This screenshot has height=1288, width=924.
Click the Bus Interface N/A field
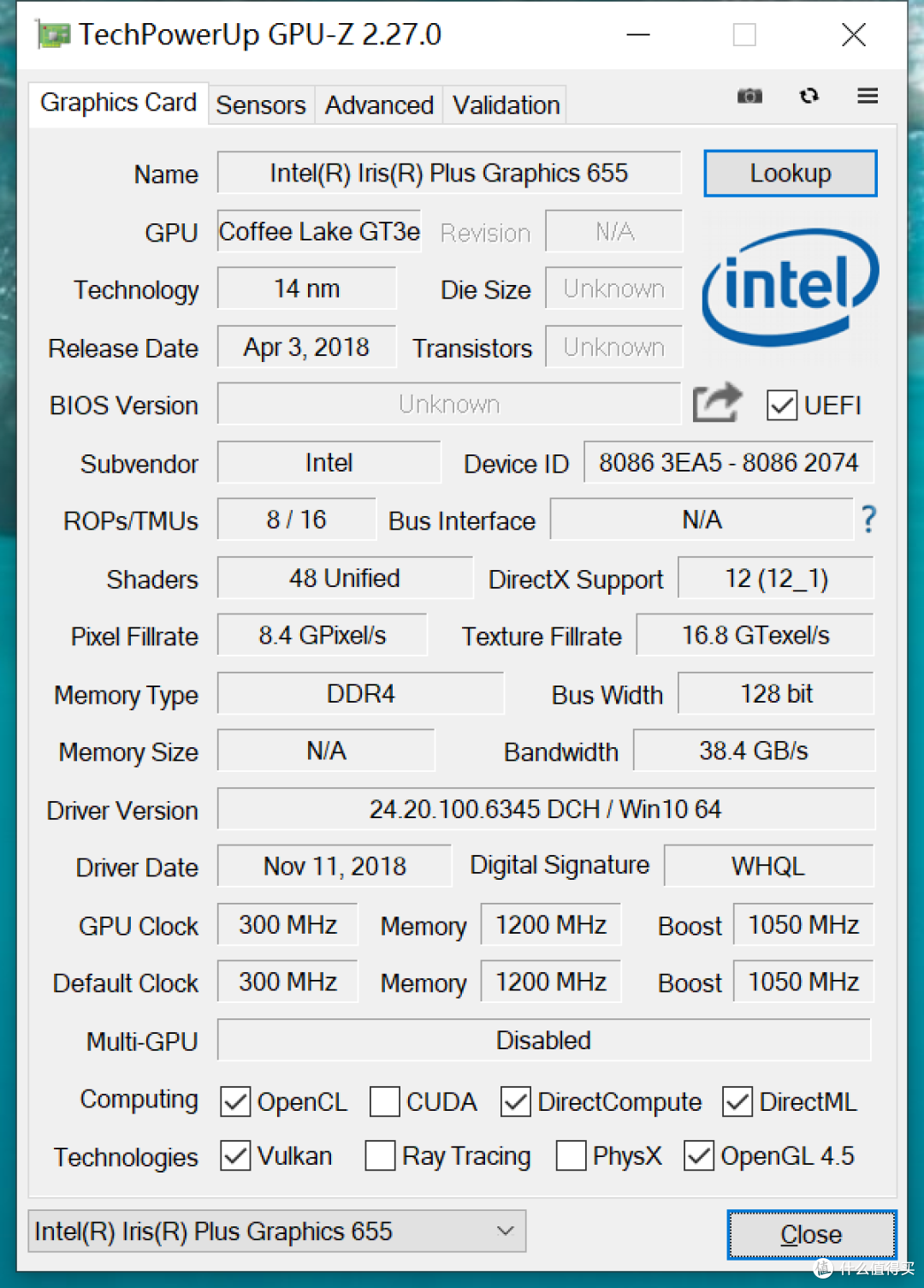click(x=702, y=519)
